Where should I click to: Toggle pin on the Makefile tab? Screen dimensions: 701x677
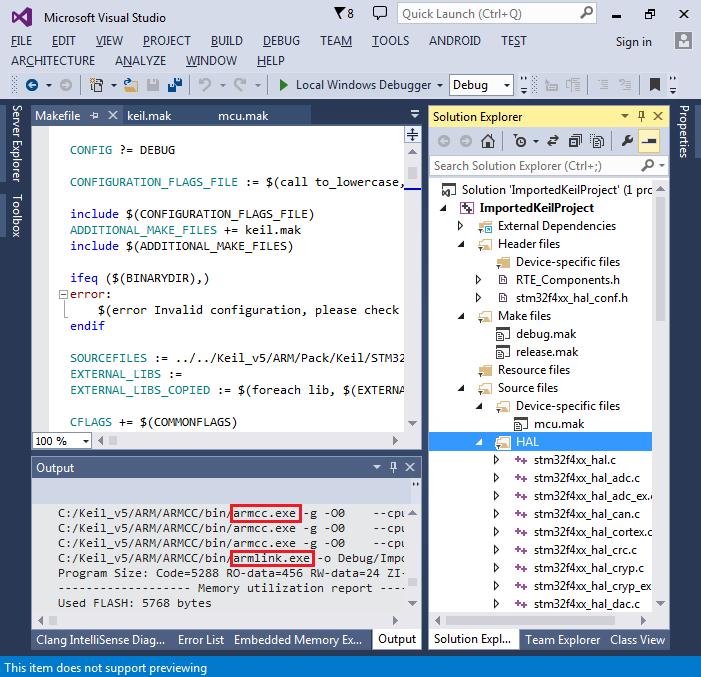point(94,116)
